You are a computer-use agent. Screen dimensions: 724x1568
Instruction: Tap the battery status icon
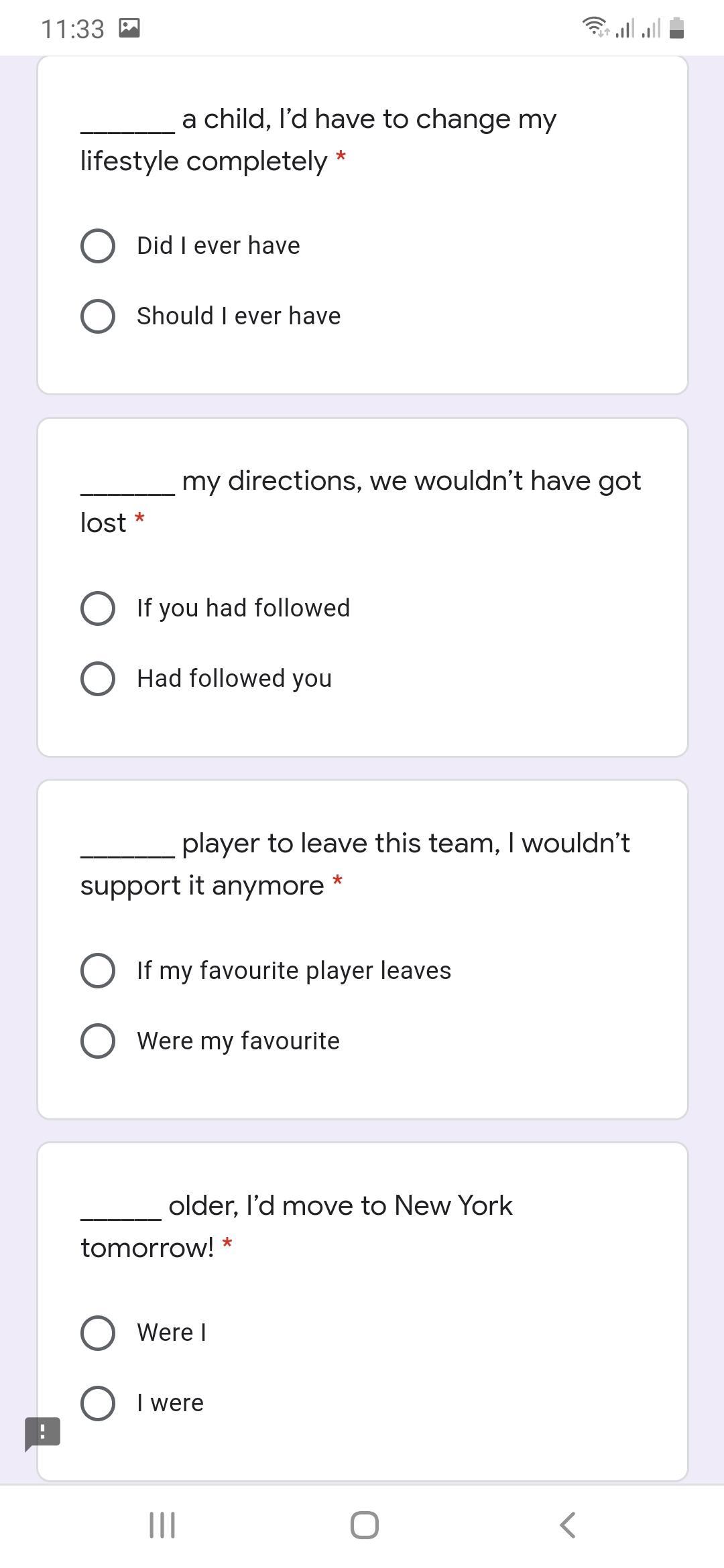(676, 28)
